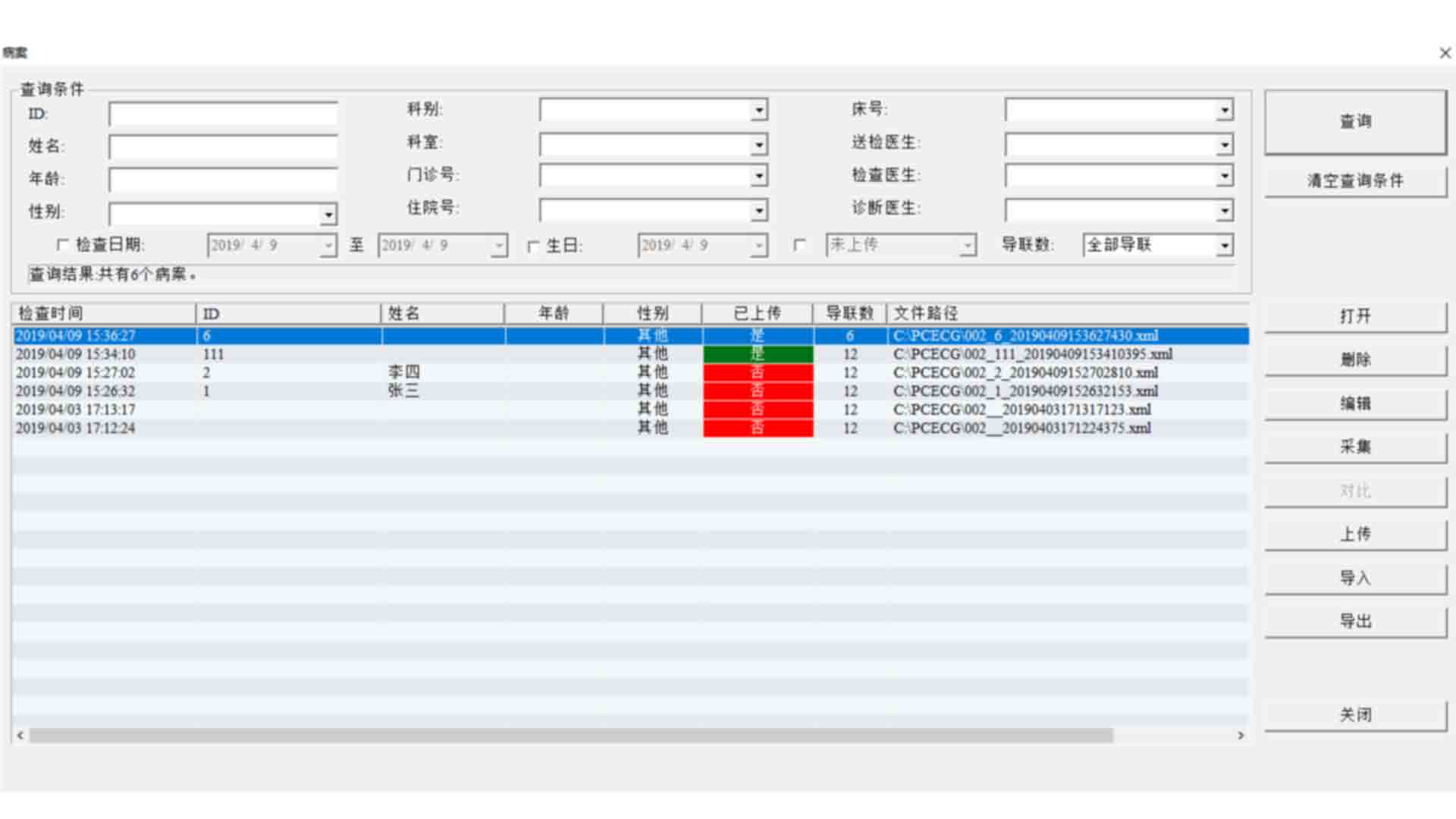Enable the 生日 checkbox
1456x819 pixels.
(x=533, y=246)
